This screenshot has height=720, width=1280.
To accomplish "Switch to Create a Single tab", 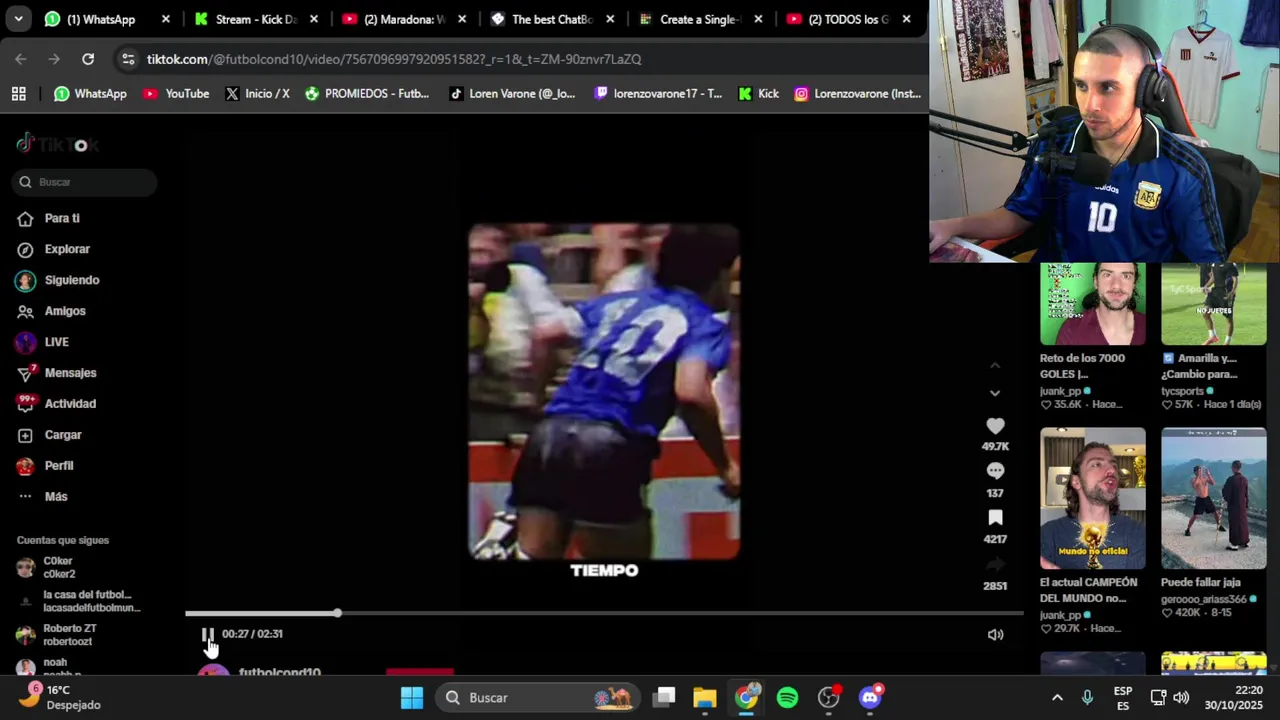I will [700, 19].
